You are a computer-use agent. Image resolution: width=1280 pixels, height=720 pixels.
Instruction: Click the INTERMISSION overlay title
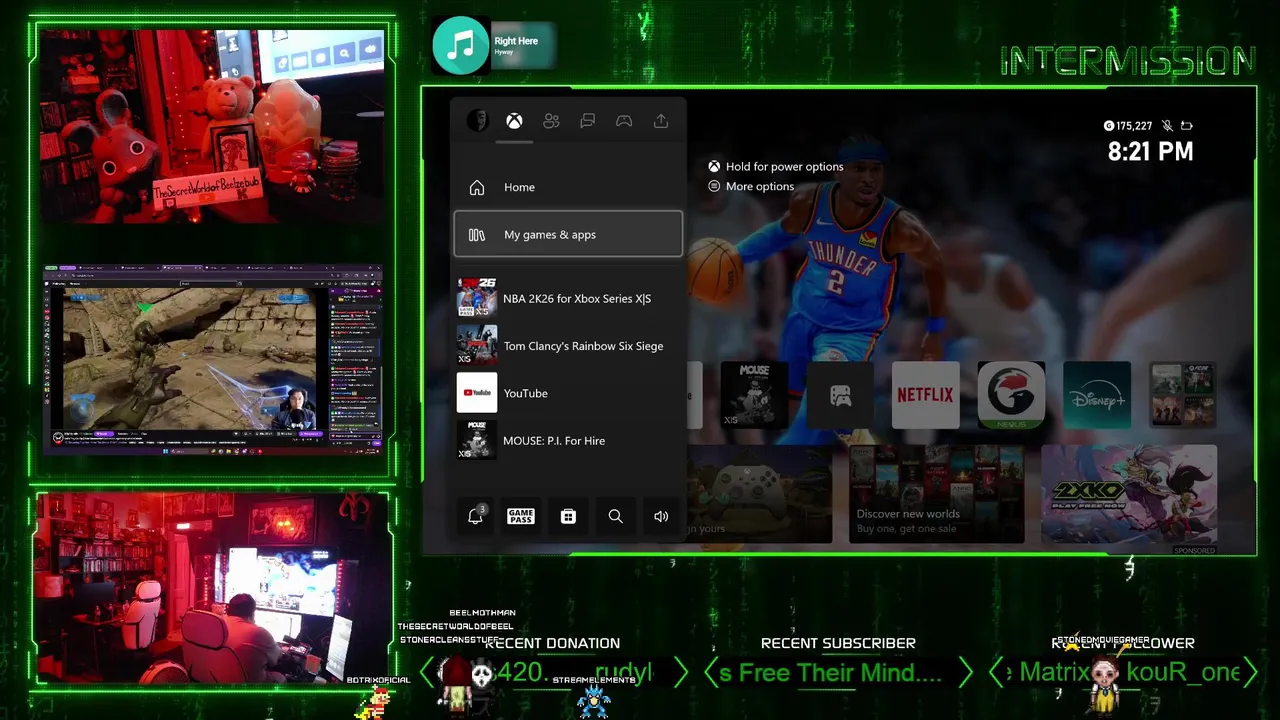pyautogui.click(x=1128, y=61)
